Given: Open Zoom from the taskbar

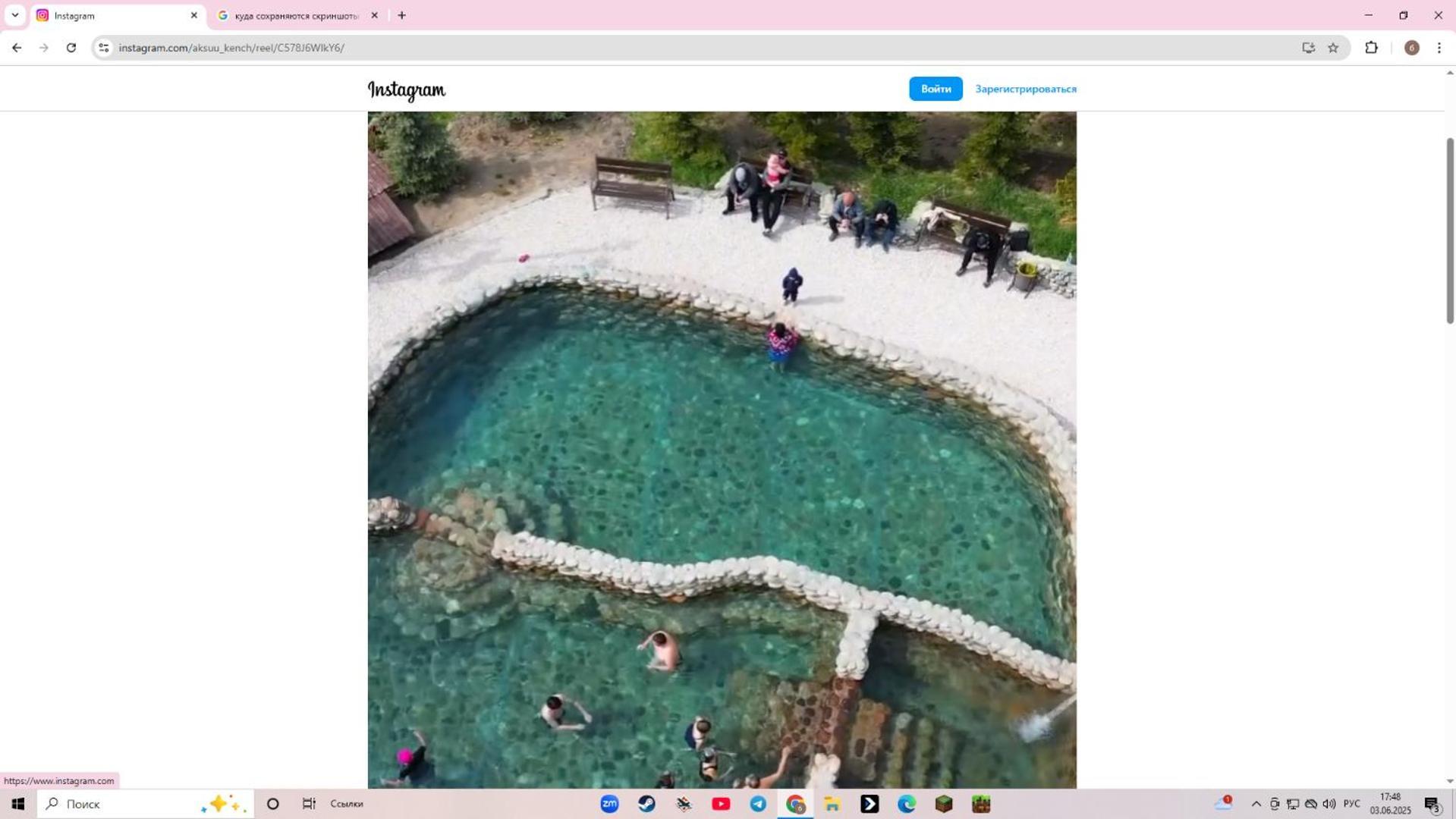Looking at the screenshot, I should (609, 804).
